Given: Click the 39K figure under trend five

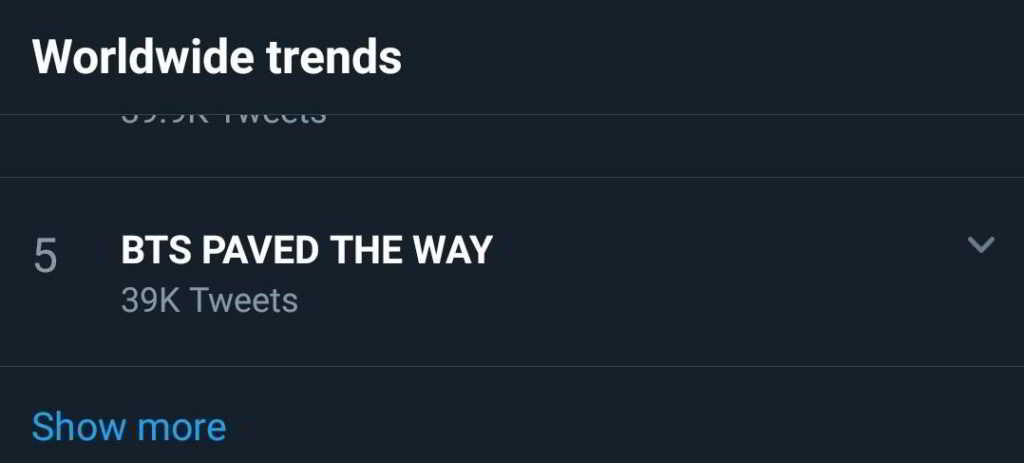Looking at the screenshot, I should pyautogui.click(x=151, y=300).
